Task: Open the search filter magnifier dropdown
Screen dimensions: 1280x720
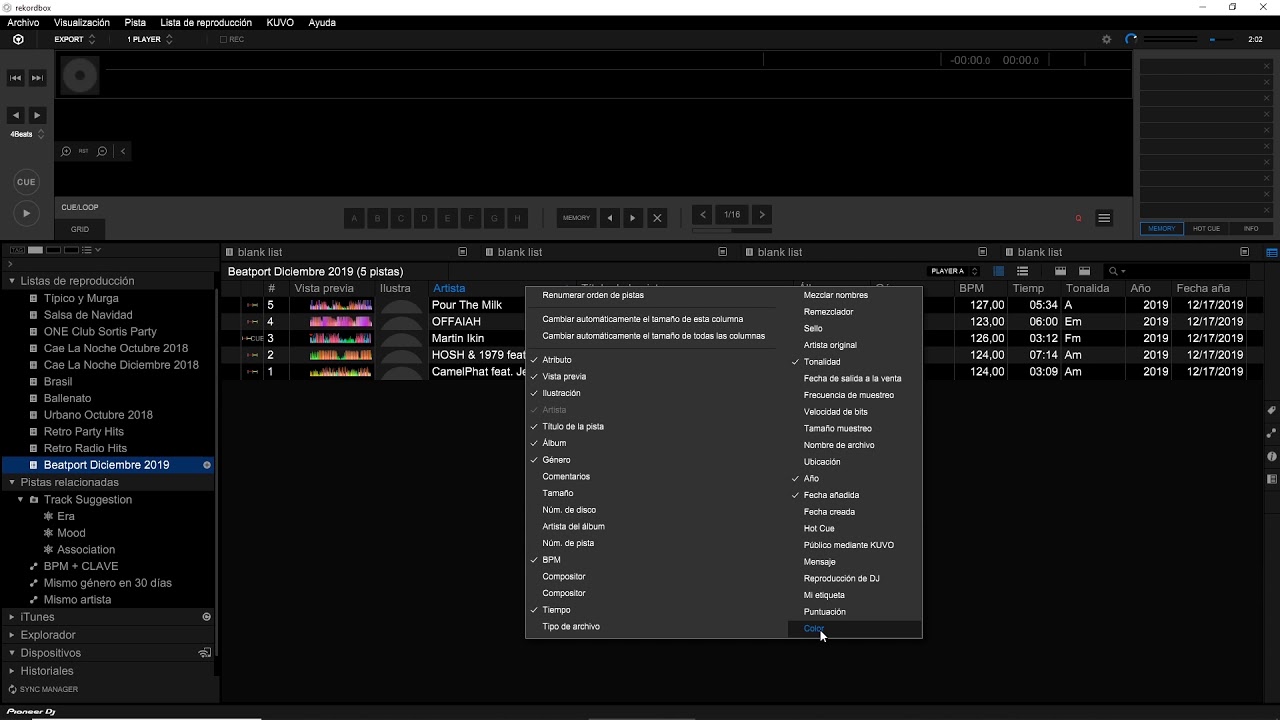Action: (x=1116, y=271)
